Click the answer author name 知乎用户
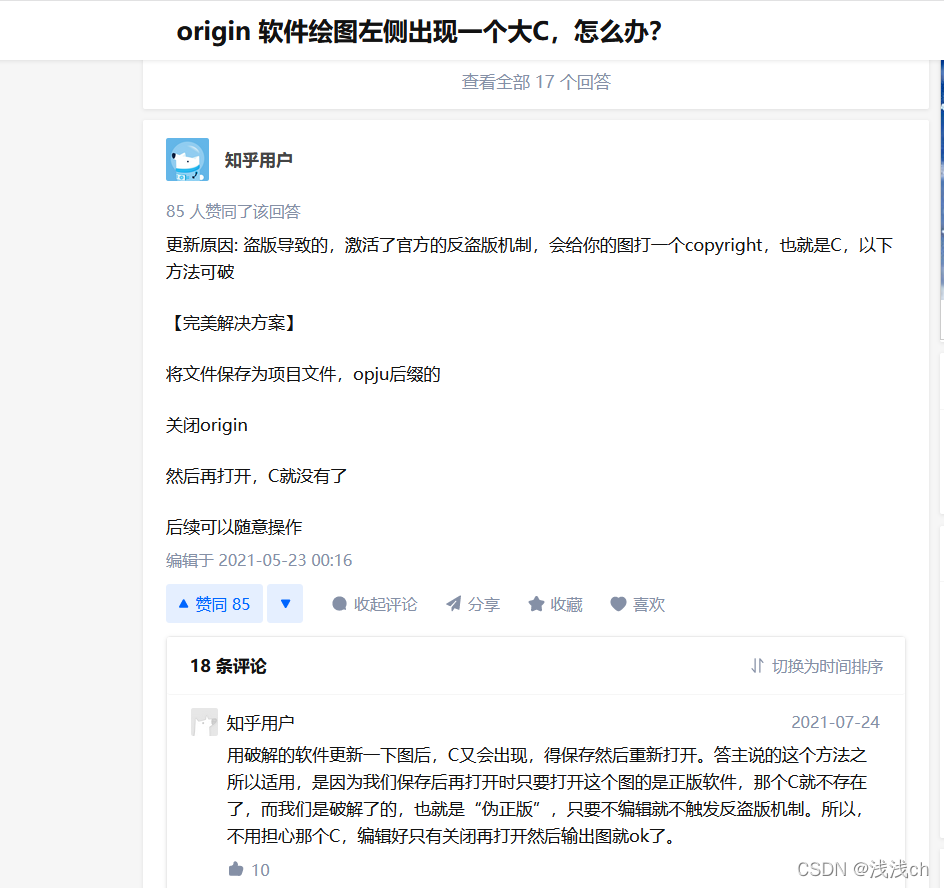 pos(258,160)
